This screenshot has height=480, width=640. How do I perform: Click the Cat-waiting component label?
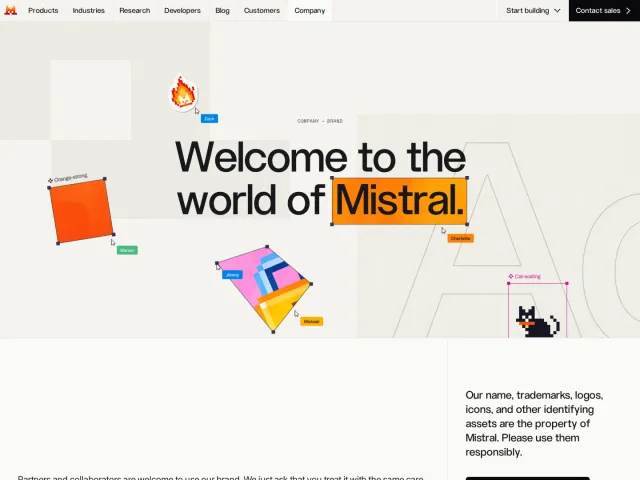click(x=524, y=276)
